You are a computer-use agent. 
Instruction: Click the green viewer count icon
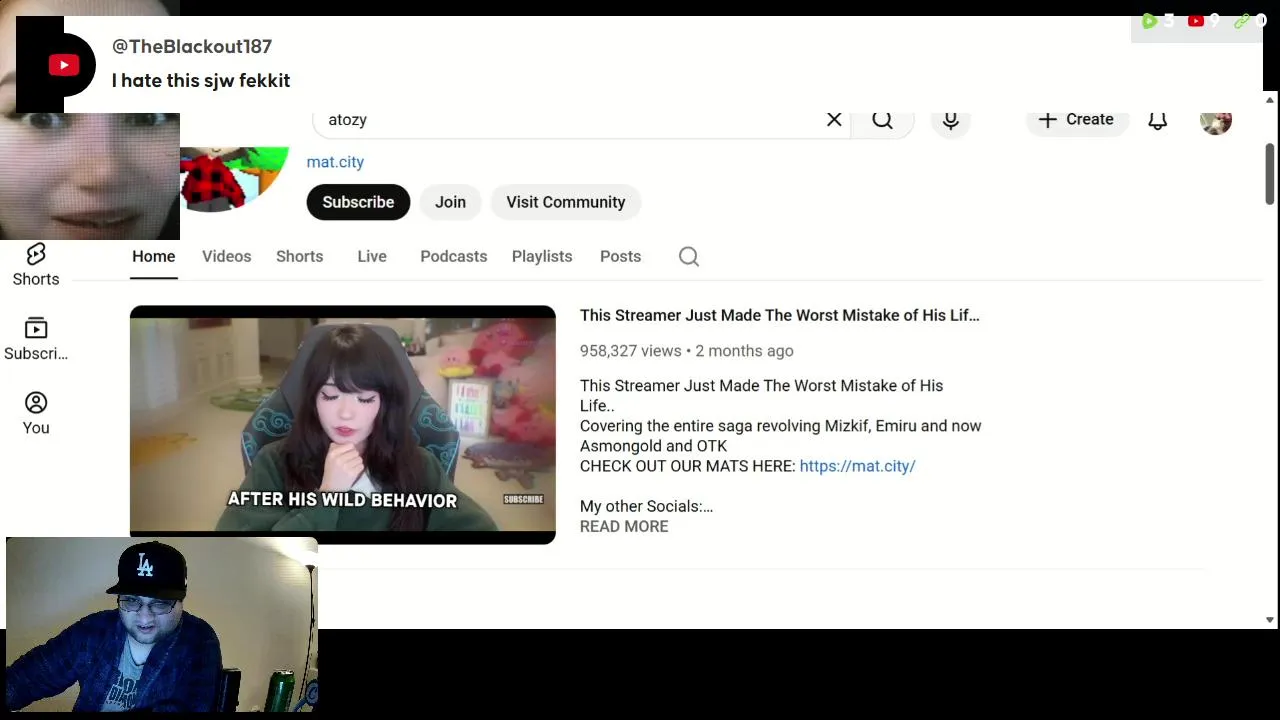click(1149, 21)
